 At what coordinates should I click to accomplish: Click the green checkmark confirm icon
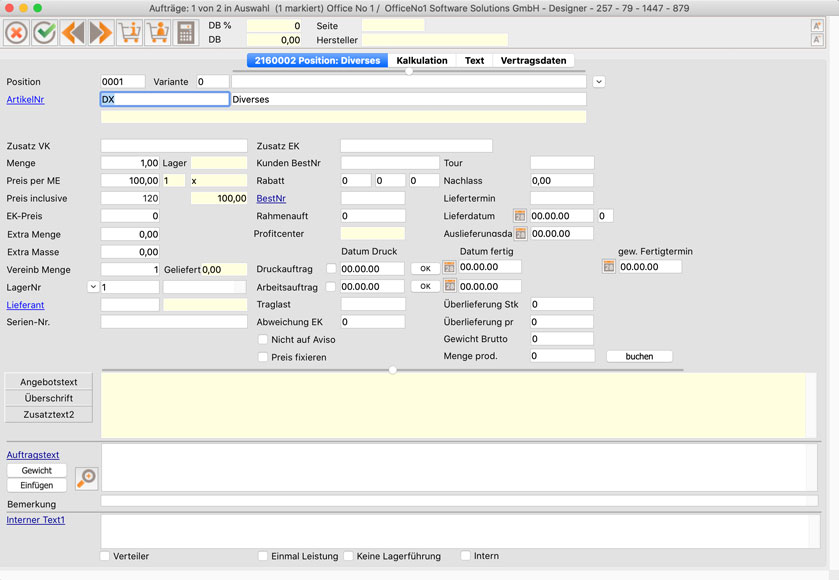(x=45, y=33)
